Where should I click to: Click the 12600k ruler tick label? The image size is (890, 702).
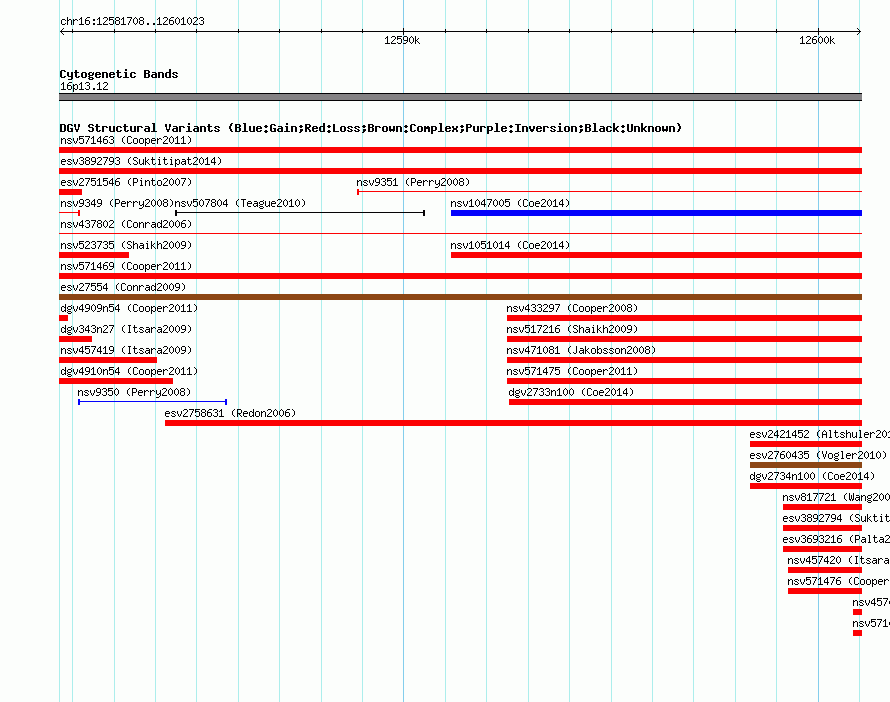tap(817, 40)
